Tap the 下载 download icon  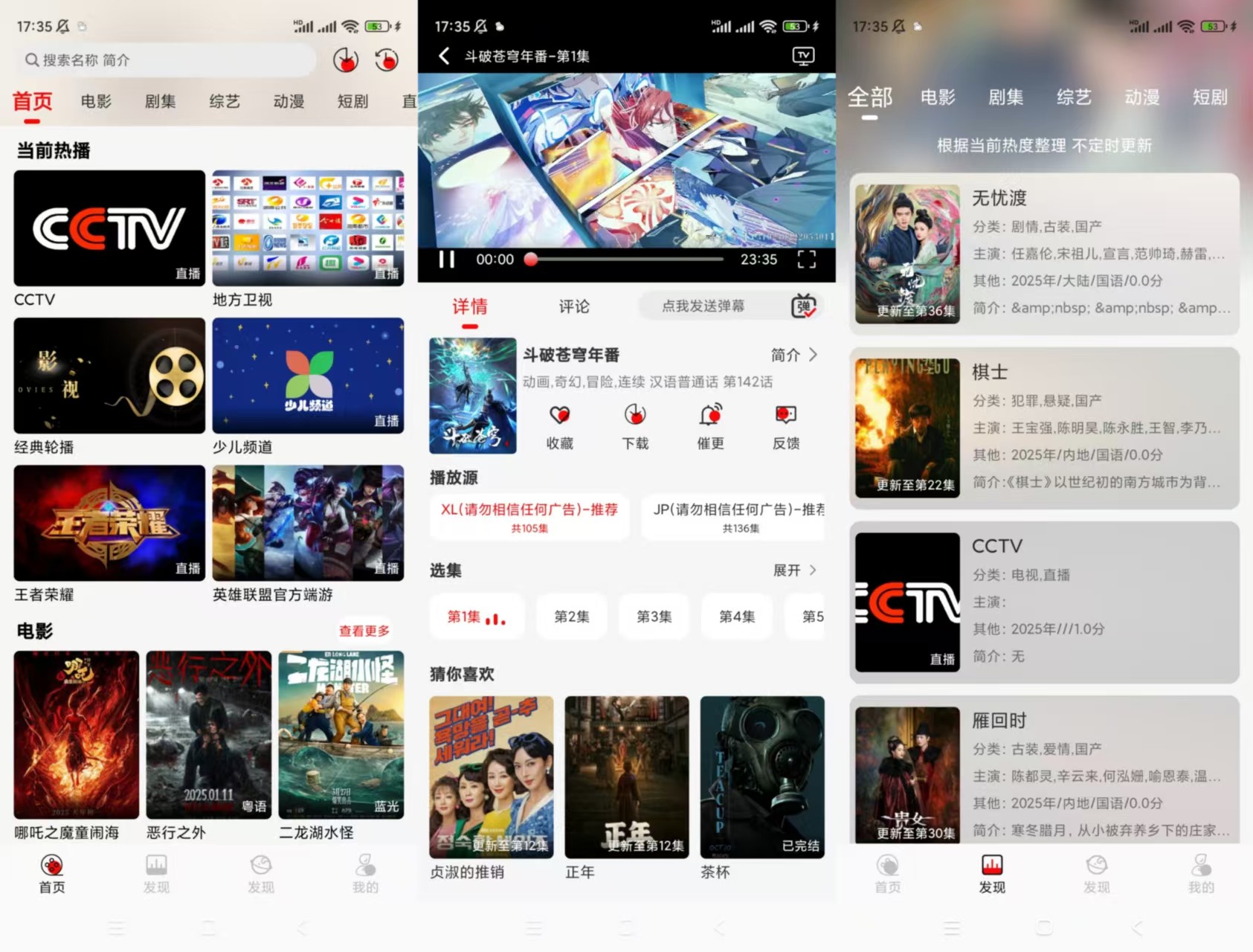point(635,414)
